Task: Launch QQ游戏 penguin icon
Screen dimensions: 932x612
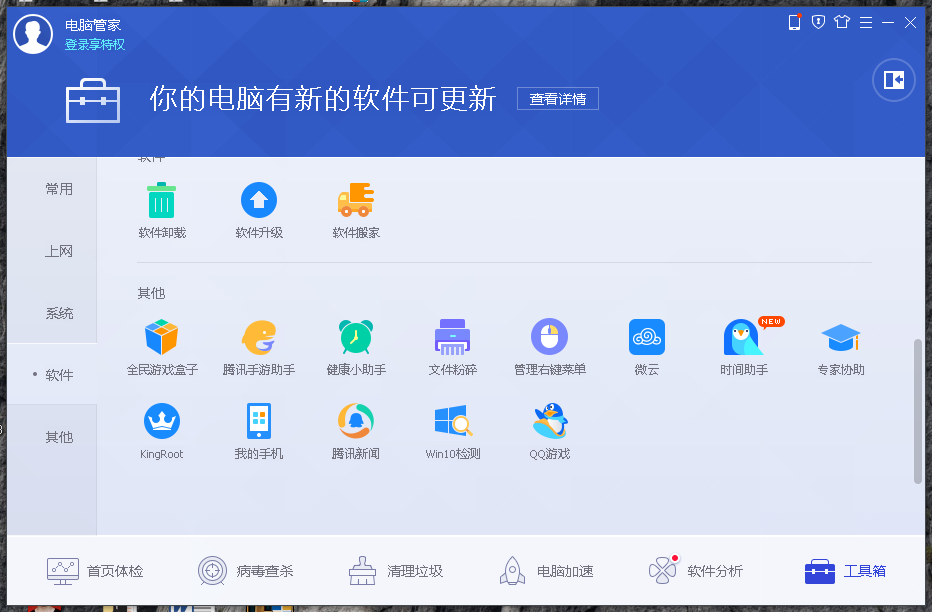Action: [x=550, y=432]
